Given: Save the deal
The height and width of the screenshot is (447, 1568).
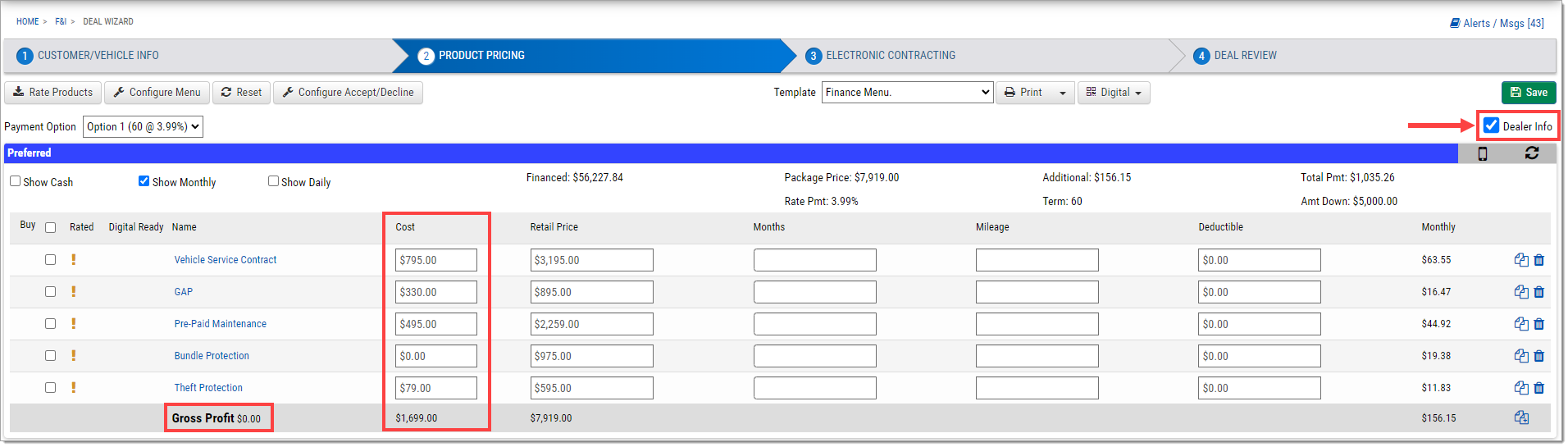Looking at the screenshot, I should point(1529,93).
